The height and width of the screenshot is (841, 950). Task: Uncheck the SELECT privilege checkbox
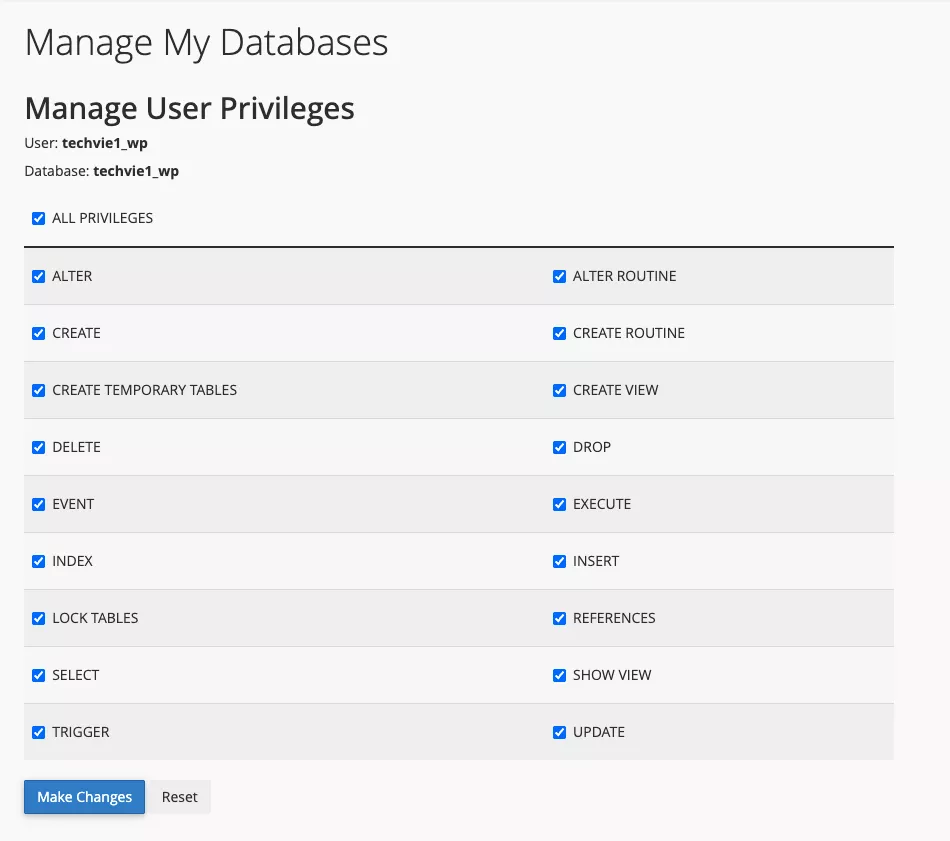(x=39, y=675)
